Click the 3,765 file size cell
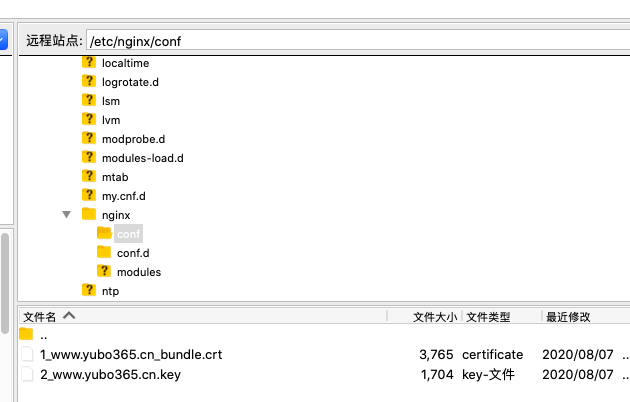630x402 pixels. coord(436,355)
